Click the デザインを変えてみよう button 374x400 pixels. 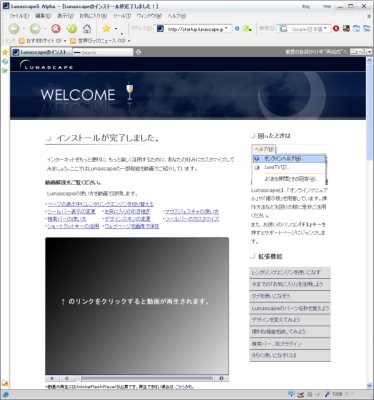290,320
